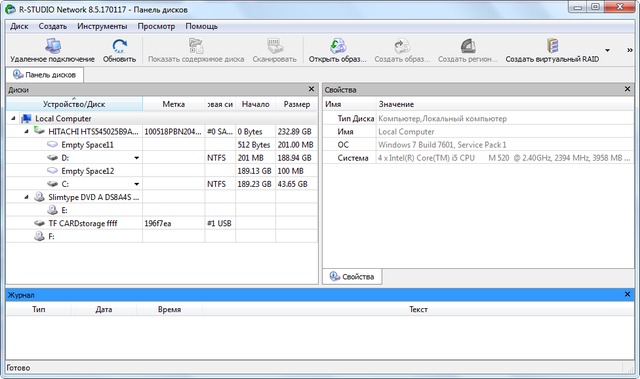Screen dimensions: 640x379
Task: Refresh the drive list with Обновить
Action: click(119, 46)
